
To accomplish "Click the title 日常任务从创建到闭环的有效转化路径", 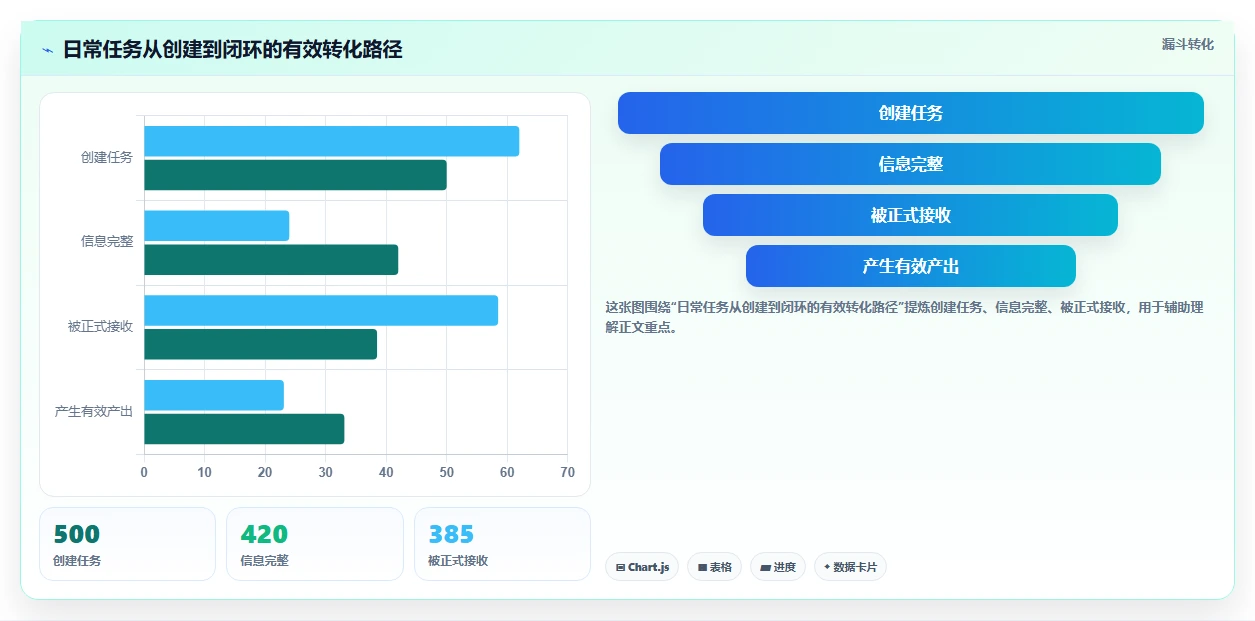I will coord(233,50).
